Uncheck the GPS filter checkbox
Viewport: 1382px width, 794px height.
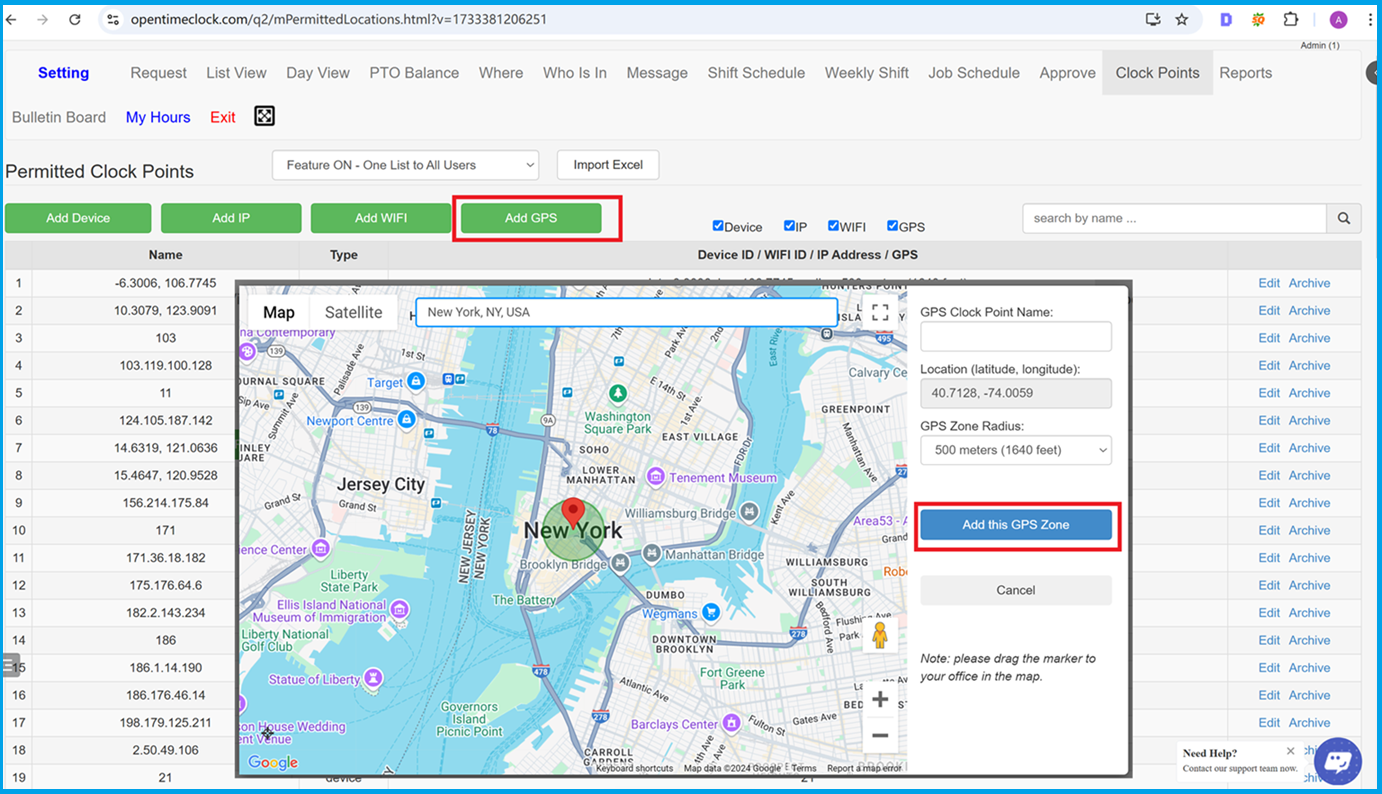(892, 226)
